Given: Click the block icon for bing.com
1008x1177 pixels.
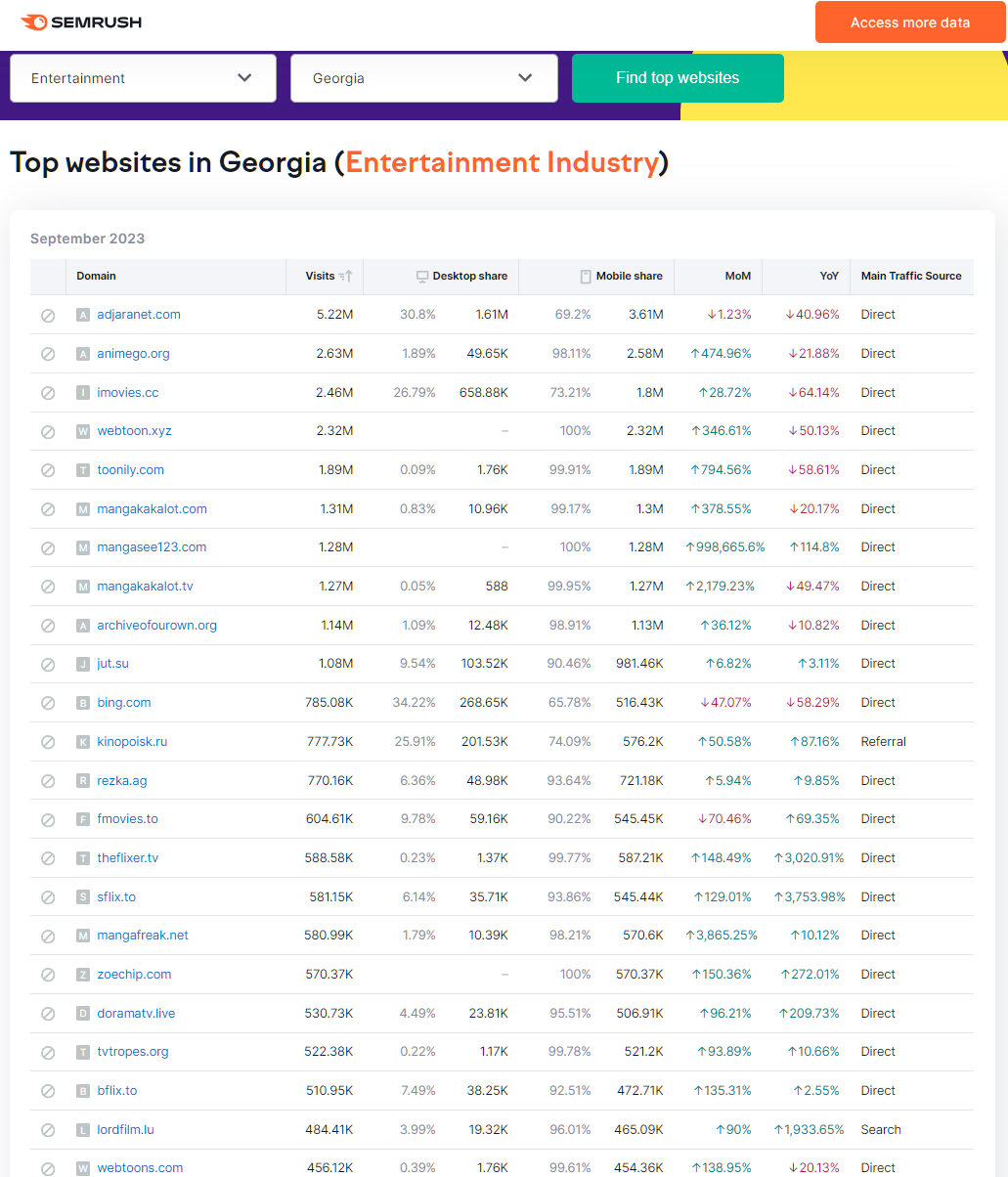Looking at the screenshot, I should click(x=48, y=703).
